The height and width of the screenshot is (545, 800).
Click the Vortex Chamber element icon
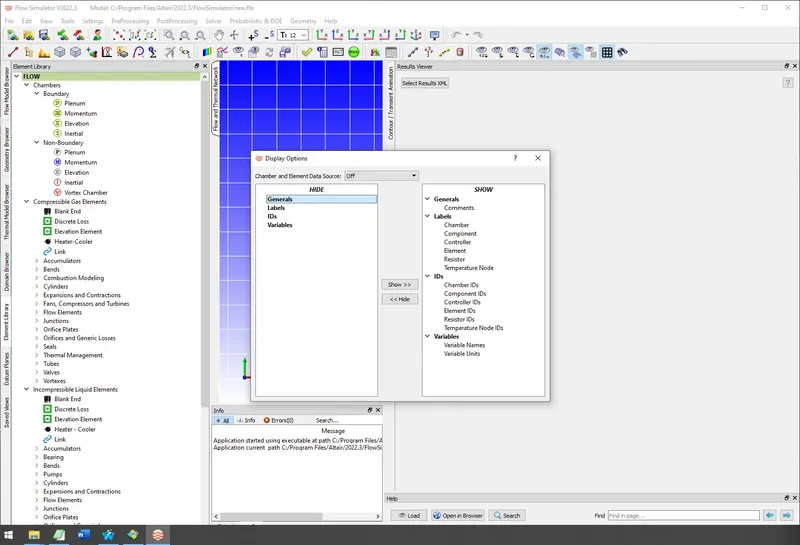(x=57, y=192)
